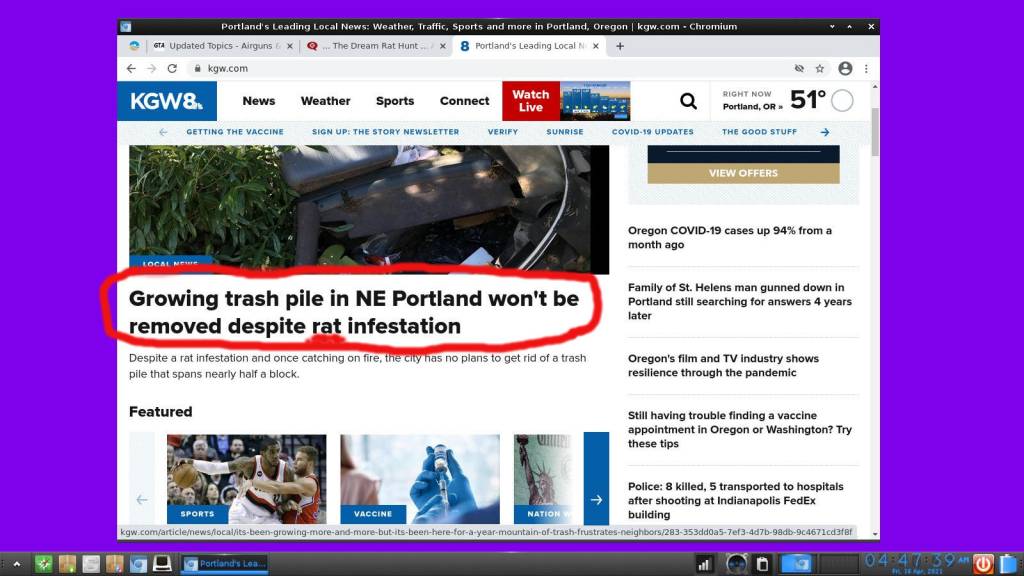Select Portland's Lea... taskbar window button

[x=225, y=564]
